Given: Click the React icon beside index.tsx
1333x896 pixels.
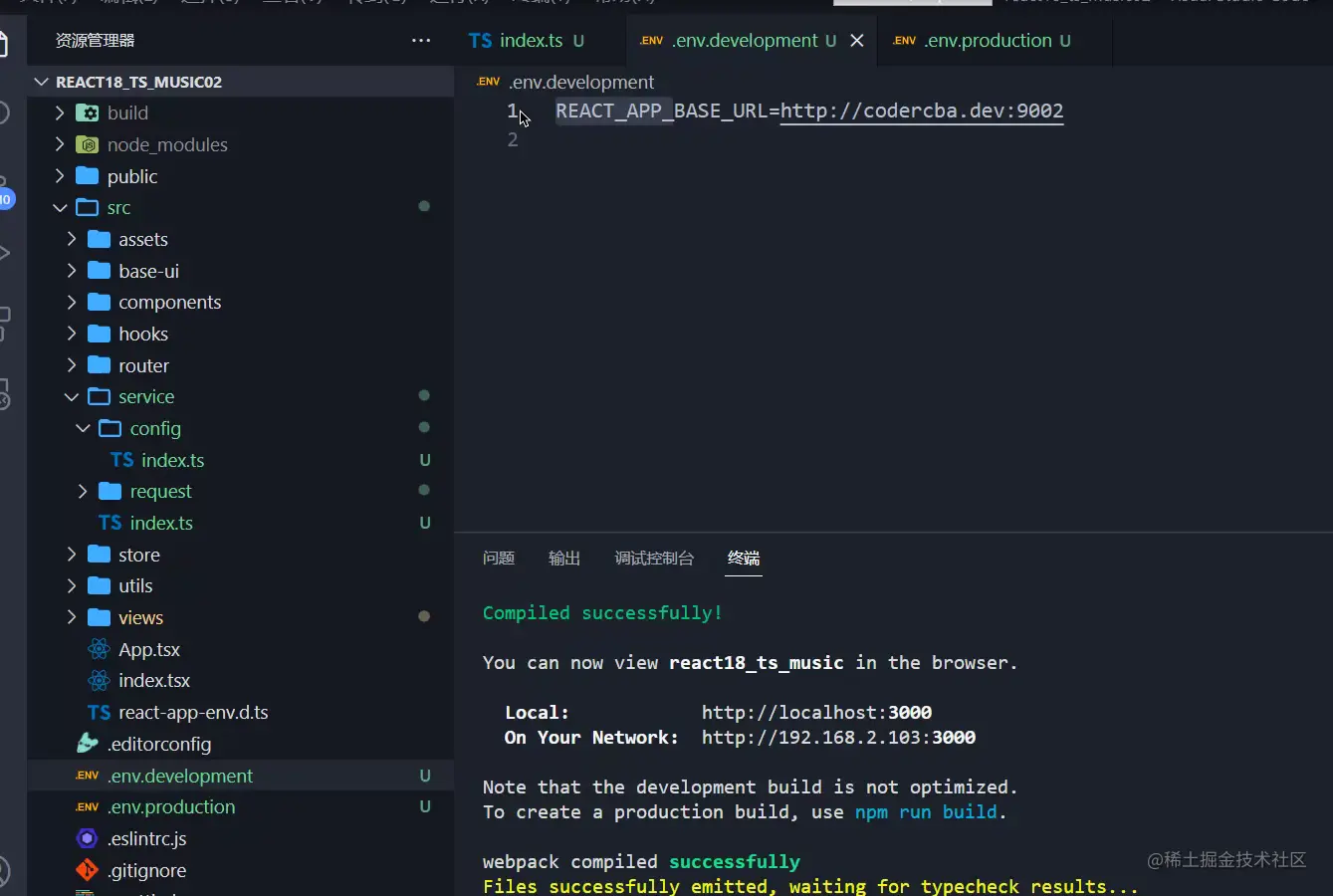Looking at the screenshot, I should pyautogui.click(x=99, y=680).
